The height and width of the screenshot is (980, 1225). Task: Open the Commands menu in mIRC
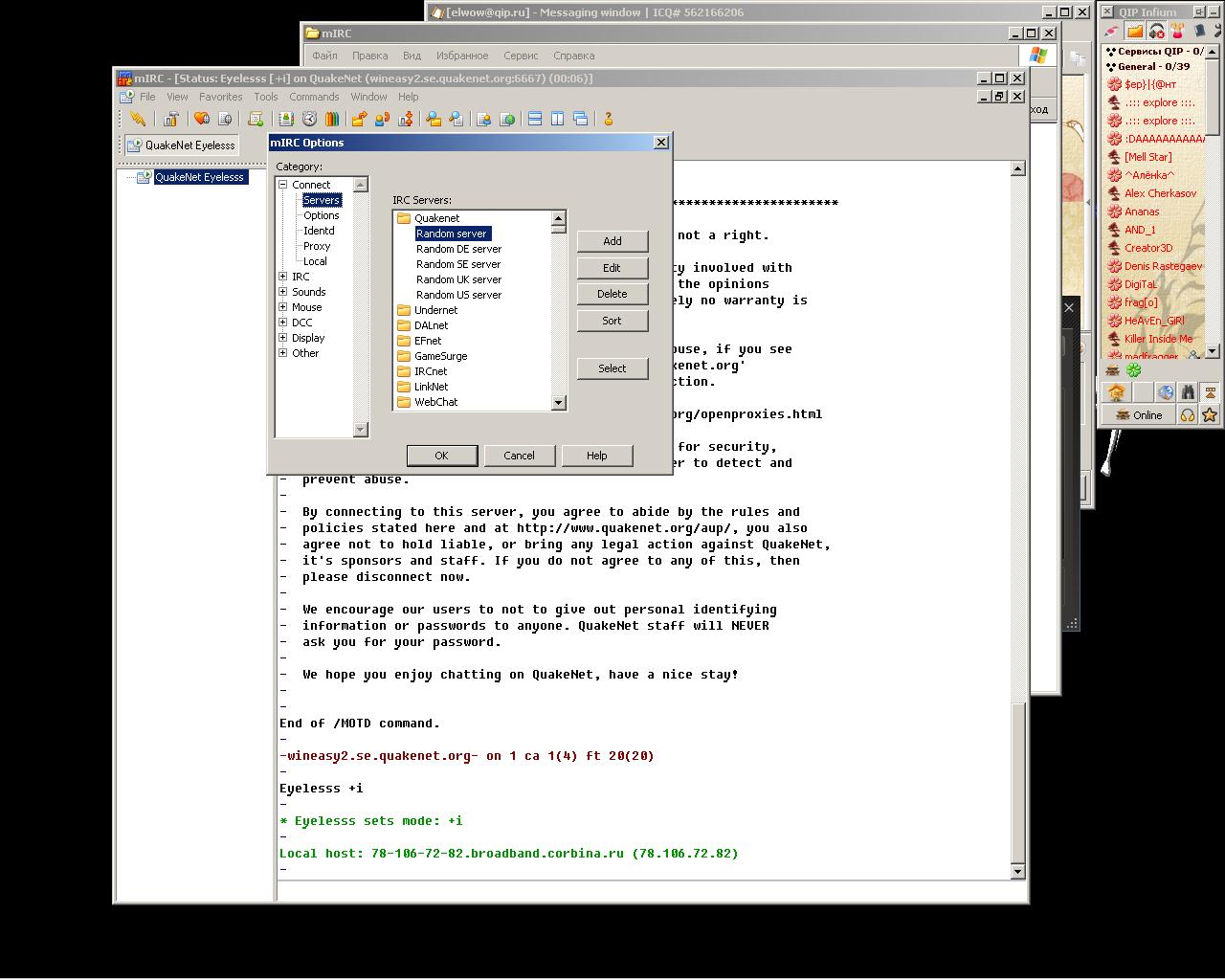(x=314, y=97)
